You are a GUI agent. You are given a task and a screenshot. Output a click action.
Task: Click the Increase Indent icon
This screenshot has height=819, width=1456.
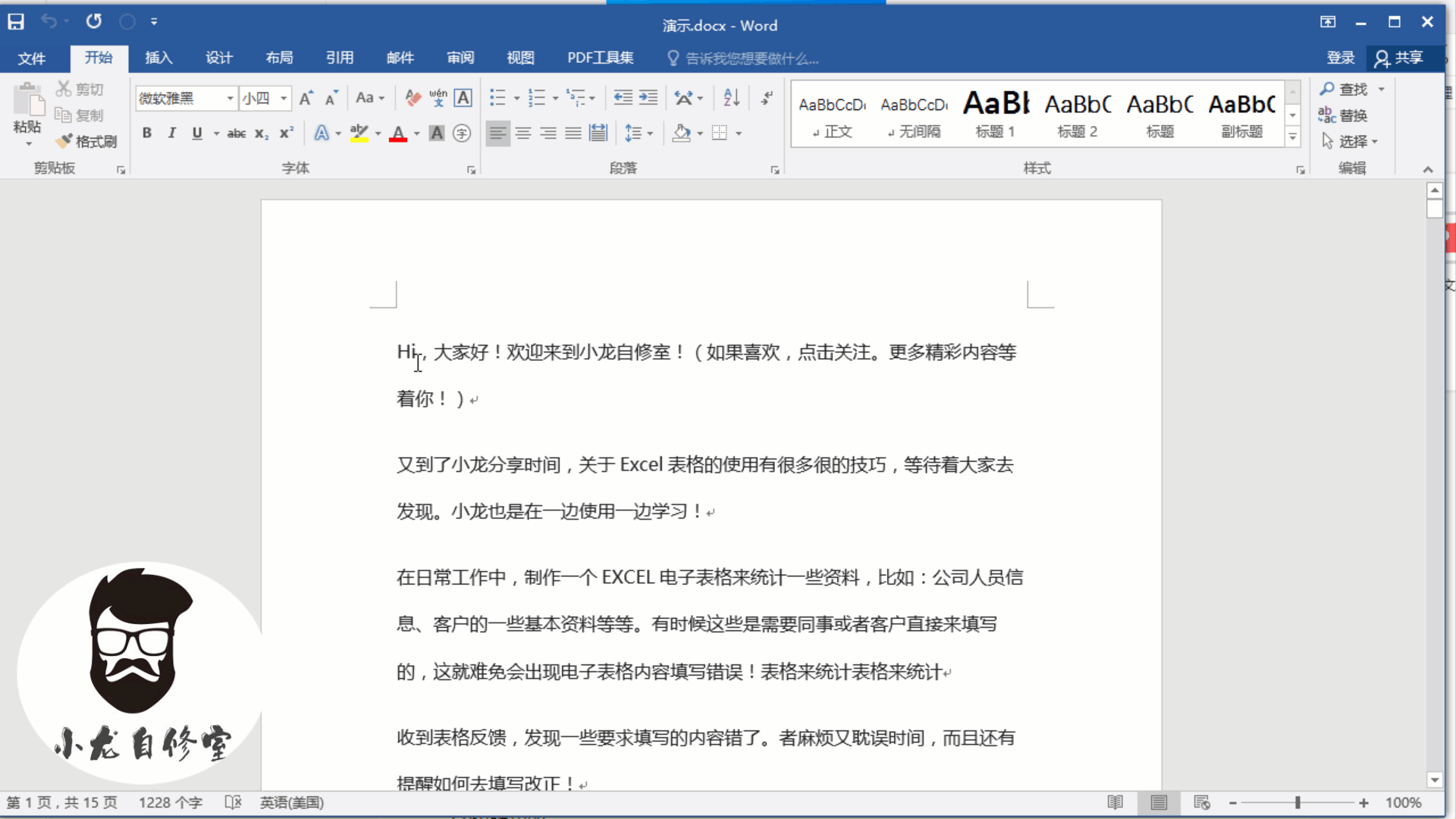[x=648, y=98]
